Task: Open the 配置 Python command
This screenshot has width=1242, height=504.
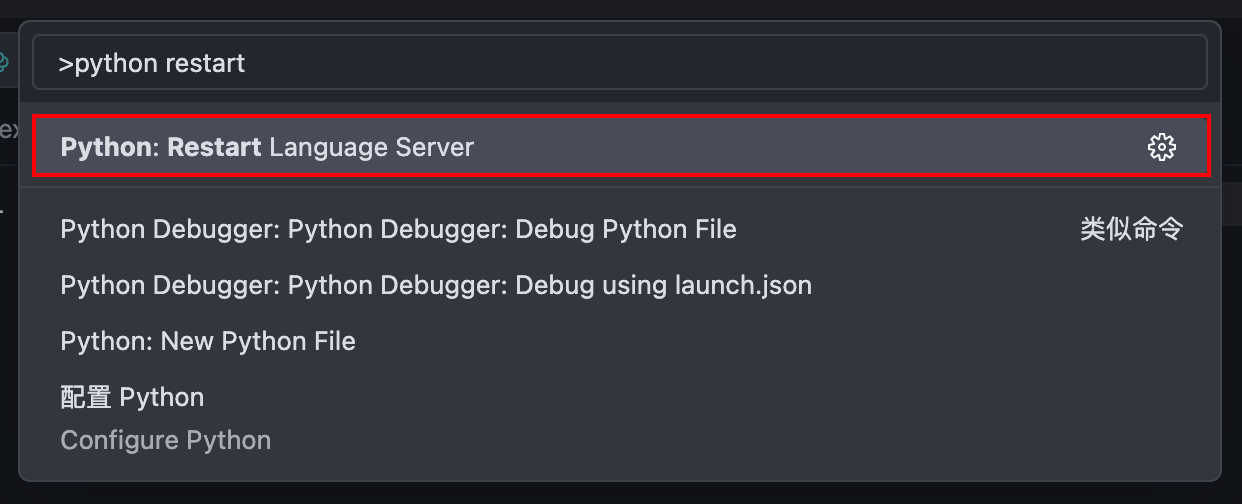Action: tap(132, 398)
